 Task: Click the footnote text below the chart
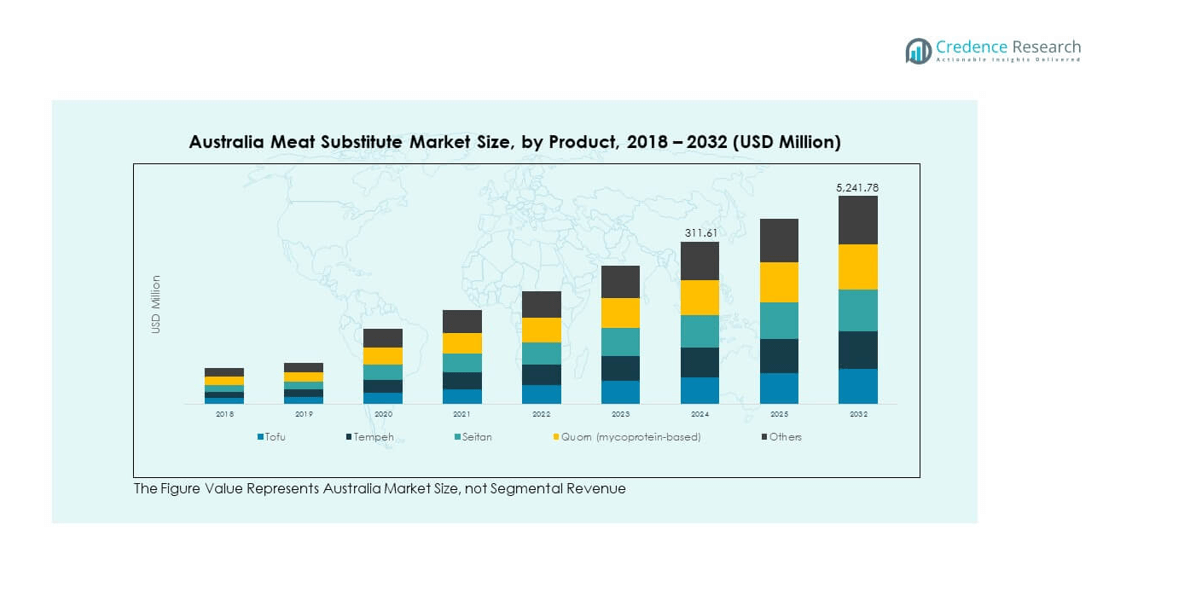[379, 489]
